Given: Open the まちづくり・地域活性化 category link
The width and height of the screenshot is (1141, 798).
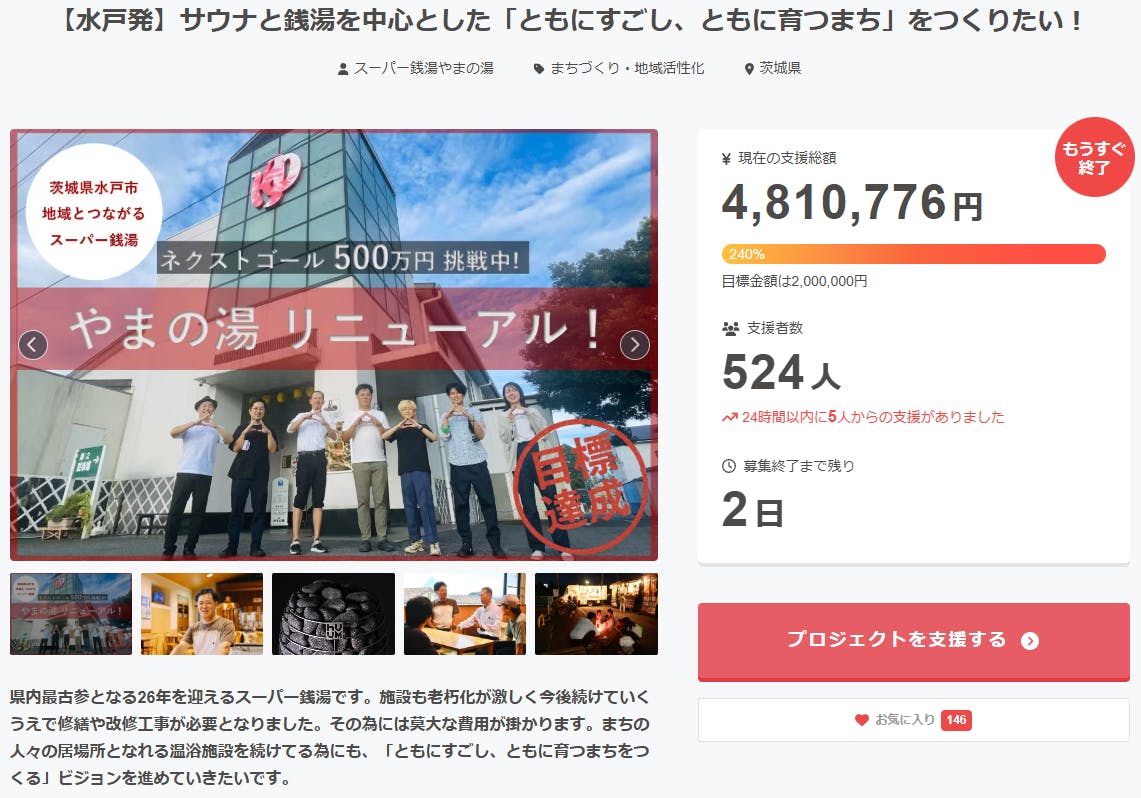Looking at the screenshot, I should [x=627, y=68].
